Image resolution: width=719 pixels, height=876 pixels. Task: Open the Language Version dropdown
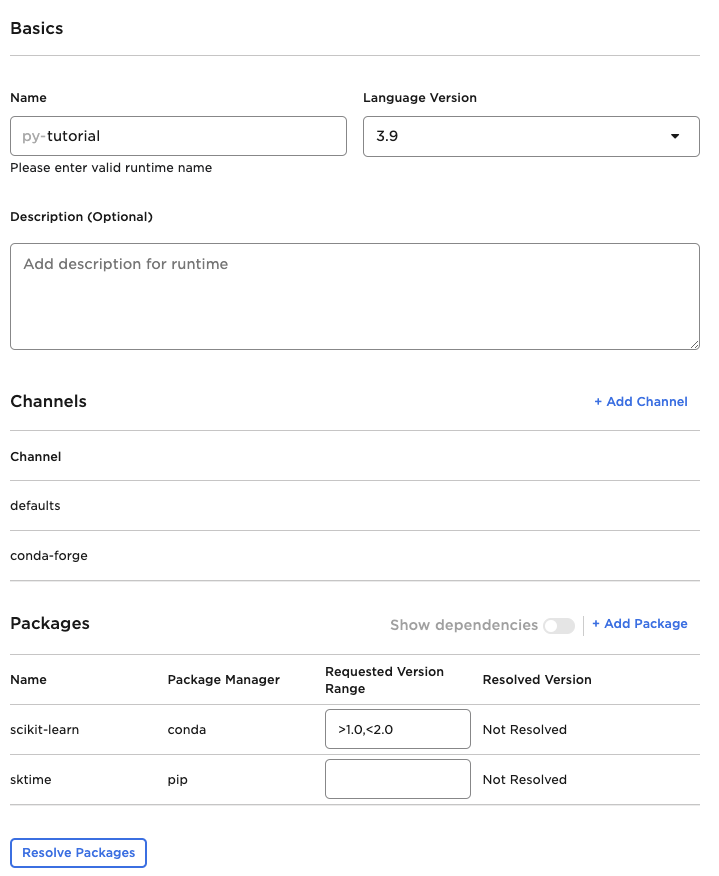point(530,136)
